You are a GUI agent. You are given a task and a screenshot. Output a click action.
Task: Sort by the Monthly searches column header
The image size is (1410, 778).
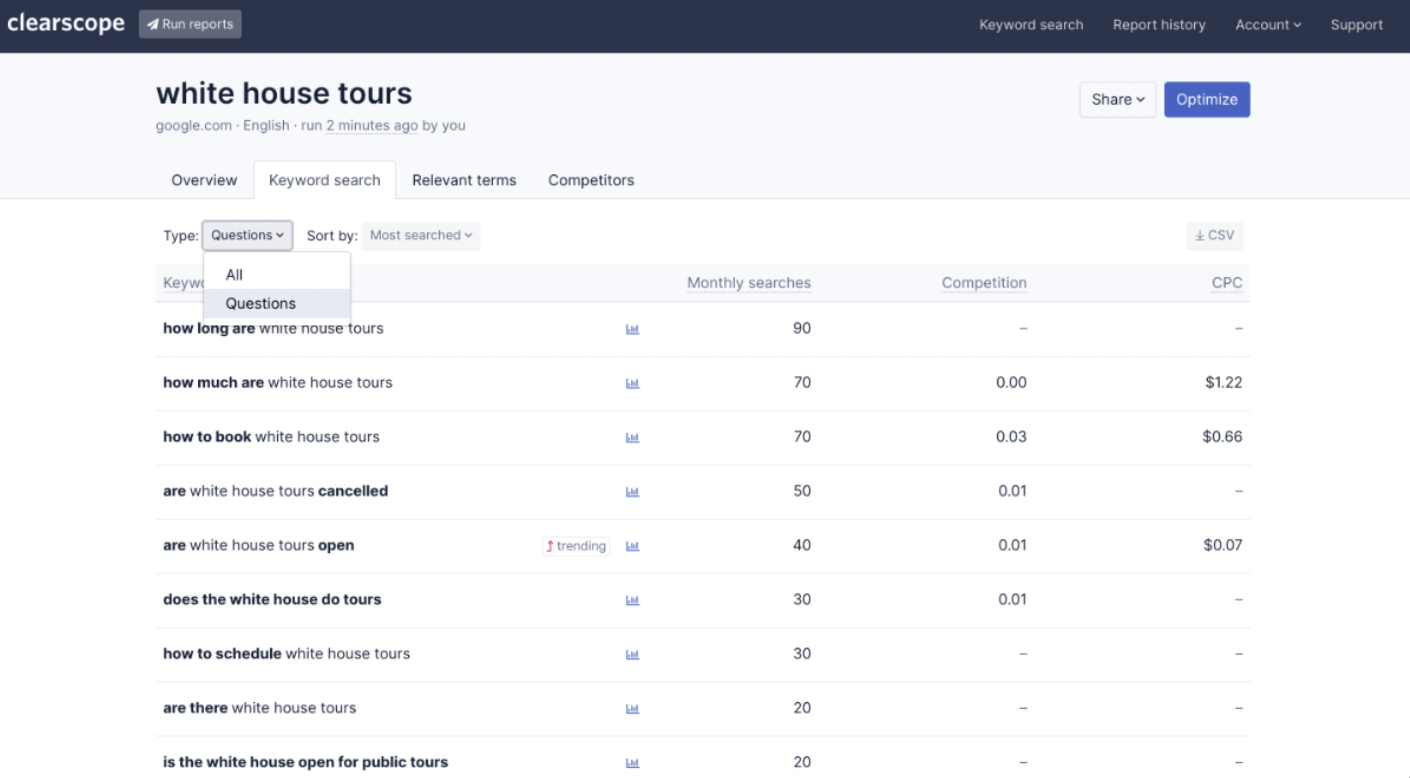(749, 283)
